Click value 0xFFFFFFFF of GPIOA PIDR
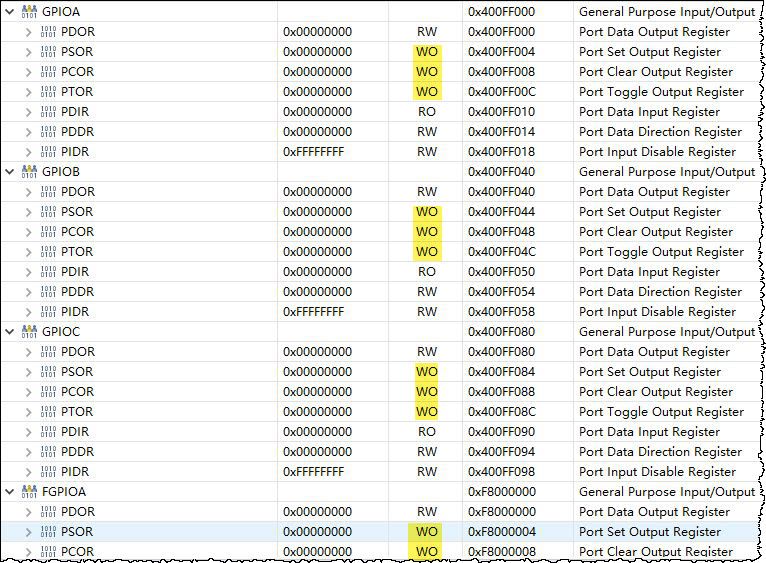 tap(314, 152)
